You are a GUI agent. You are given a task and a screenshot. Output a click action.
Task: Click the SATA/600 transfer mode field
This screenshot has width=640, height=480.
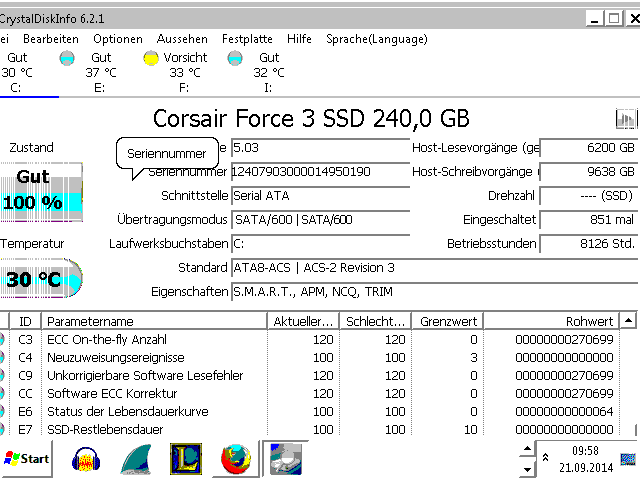click(x=320, y=220)
